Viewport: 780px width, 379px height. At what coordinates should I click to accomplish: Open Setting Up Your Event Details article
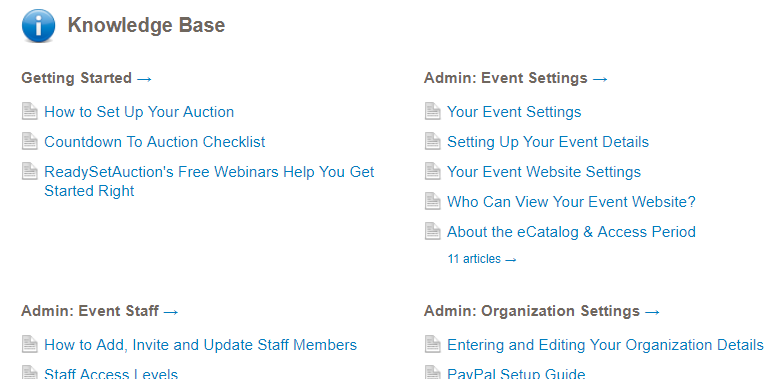(548, 142)
